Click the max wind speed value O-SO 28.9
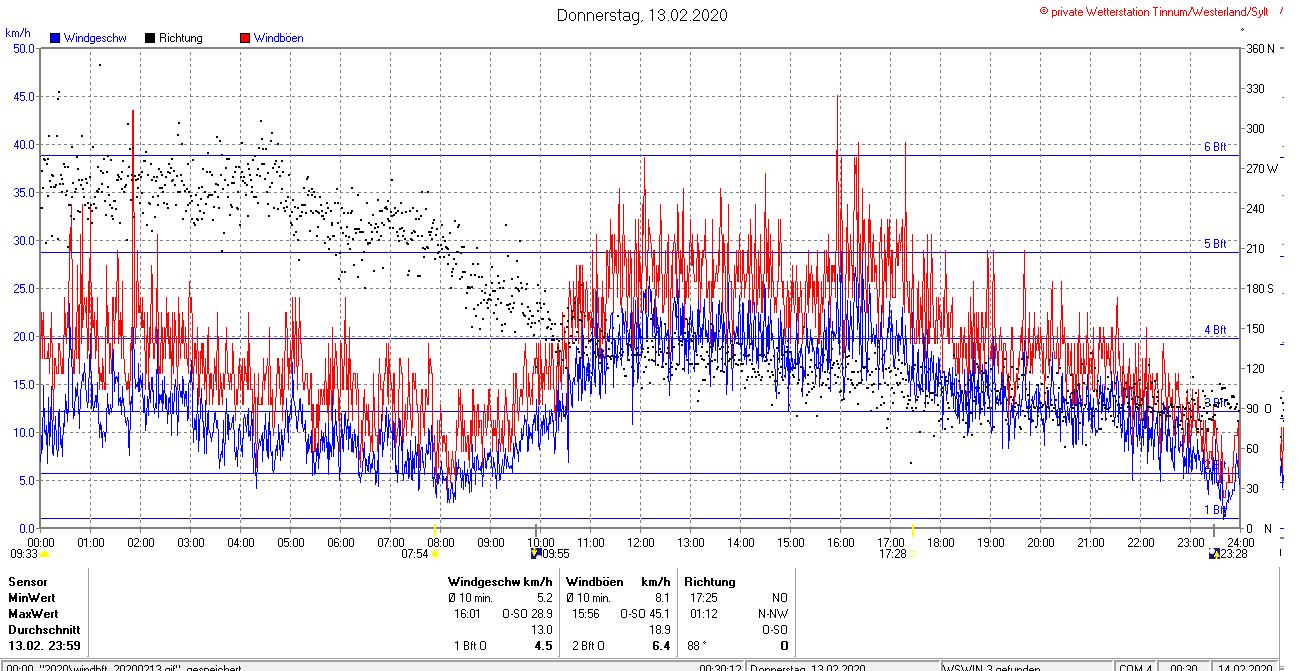This screenshot has height=671, width=1310. click(x=527, y=614)
